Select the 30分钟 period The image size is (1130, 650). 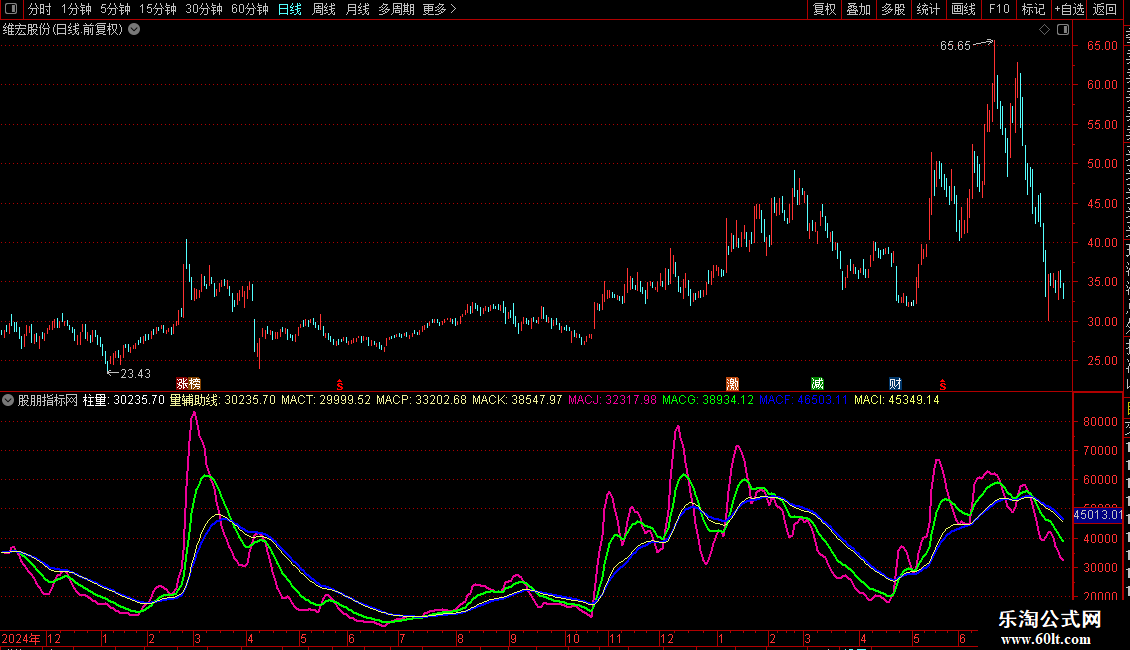pyautogui.click(x=204, y=9)
